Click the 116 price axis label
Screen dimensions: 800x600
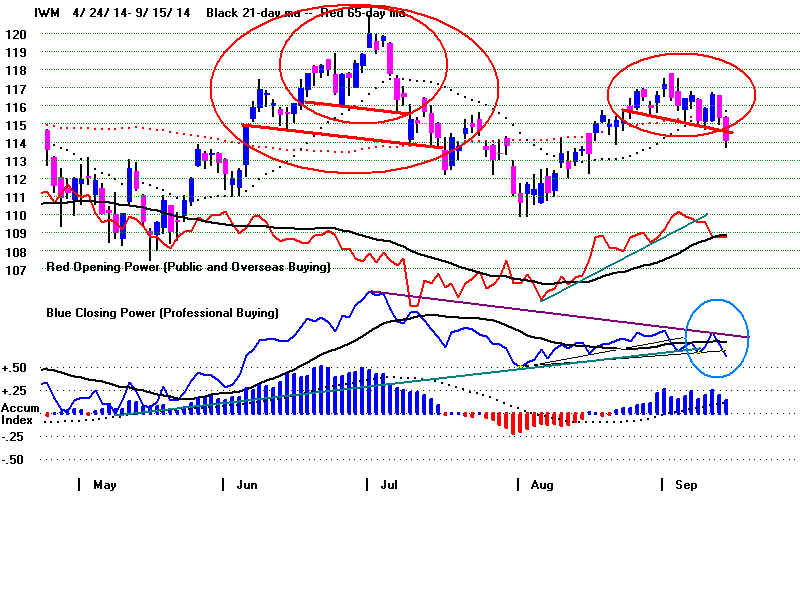coord(15,107)
